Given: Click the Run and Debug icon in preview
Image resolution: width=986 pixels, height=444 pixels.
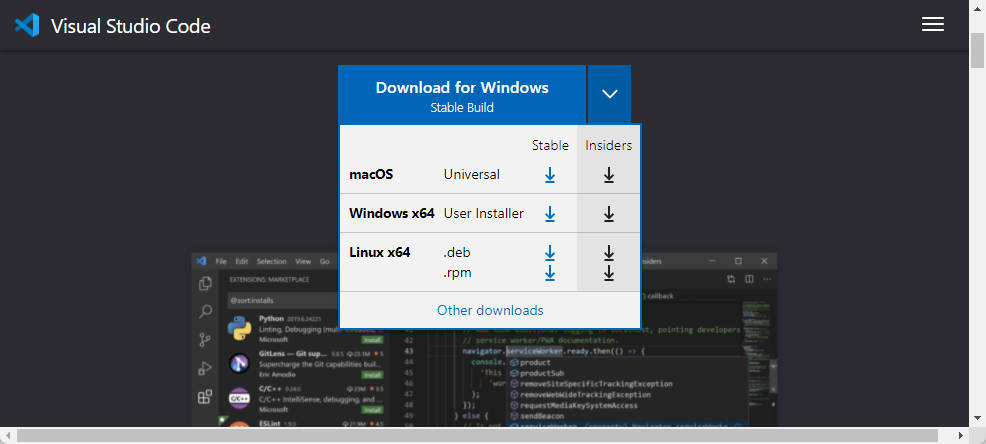Looking at the screenshot, I should [x=205, y=369].
